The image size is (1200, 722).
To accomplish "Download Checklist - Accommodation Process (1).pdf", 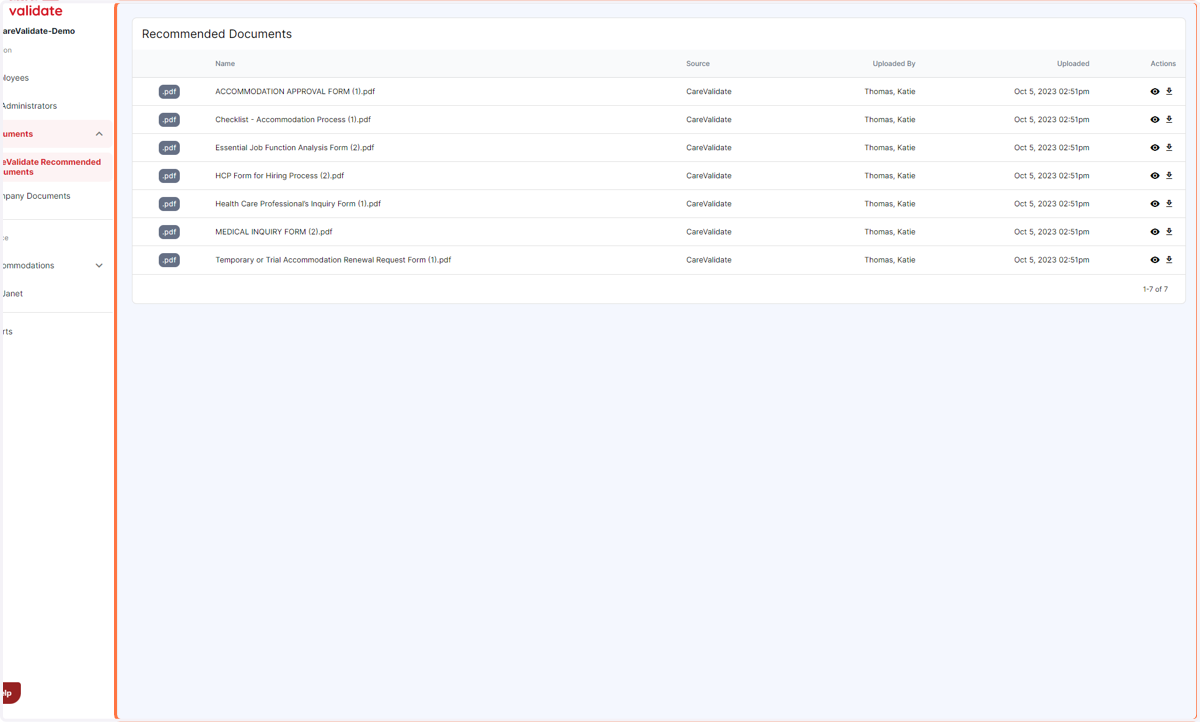I will [1169, 120].
